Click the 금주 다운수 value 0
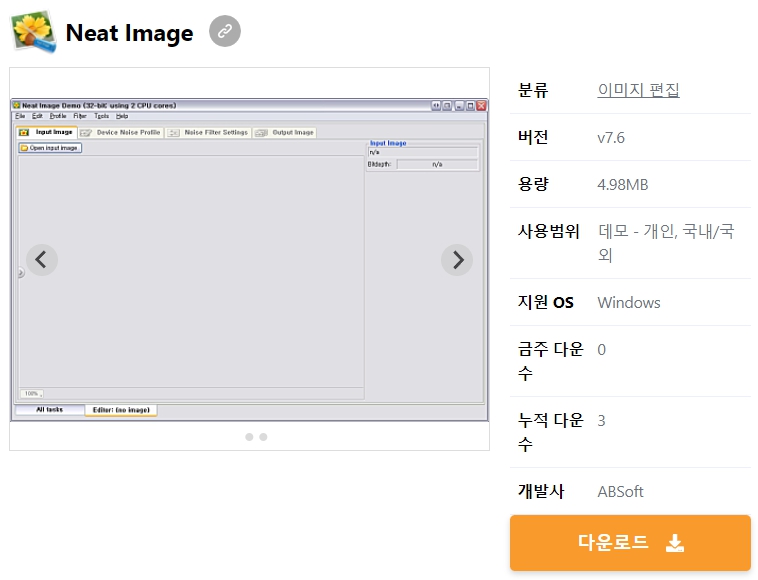Image resolution: width=758 pixels, height=580 pixels. pyautogui.click(x=601, y=349)
